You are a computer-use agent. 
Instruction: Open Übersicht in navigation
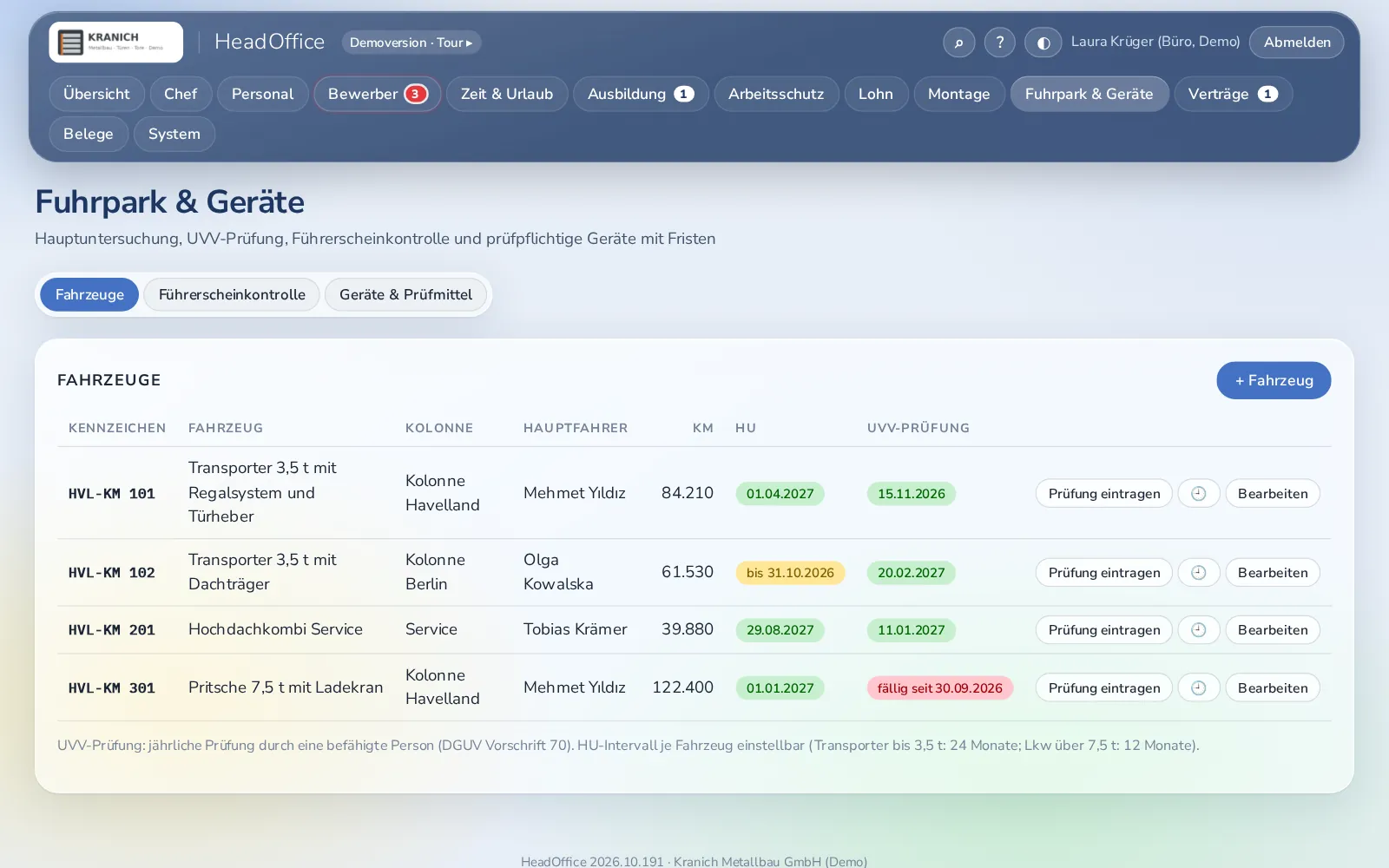[x=96, y=94]
